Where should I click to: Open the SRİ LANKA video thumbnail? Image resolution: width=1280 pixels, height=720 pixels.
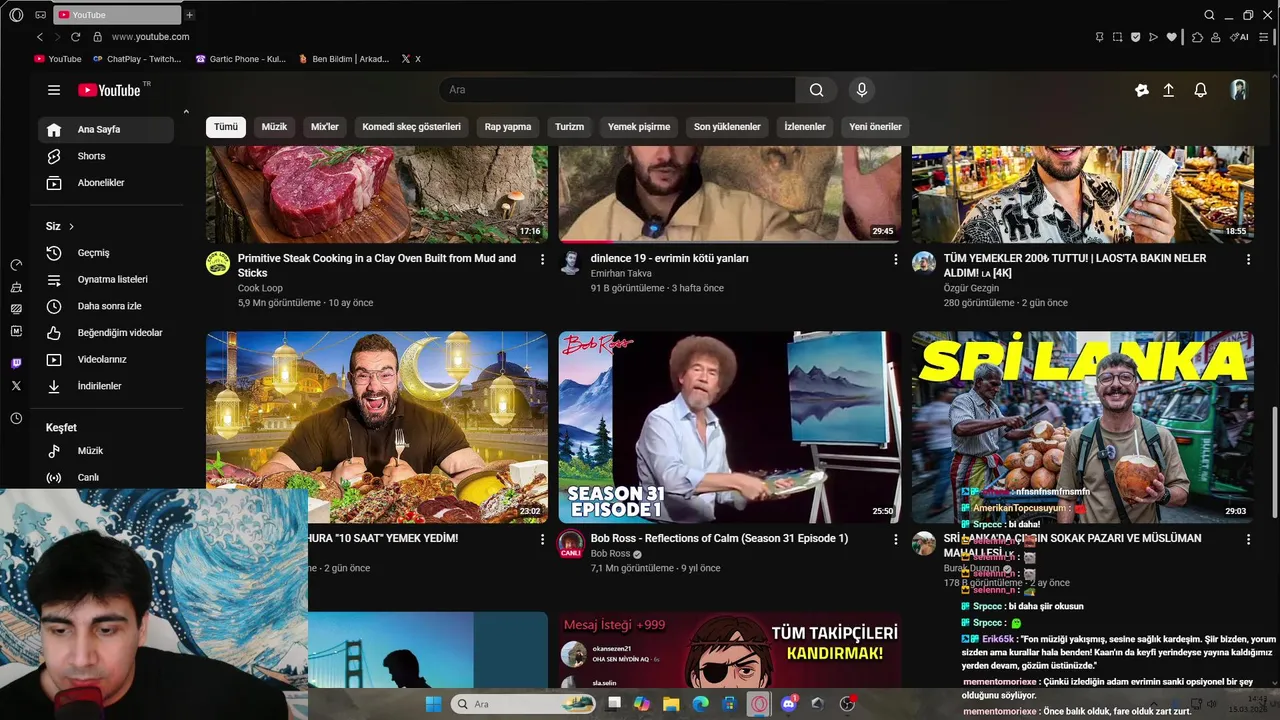1083,427
